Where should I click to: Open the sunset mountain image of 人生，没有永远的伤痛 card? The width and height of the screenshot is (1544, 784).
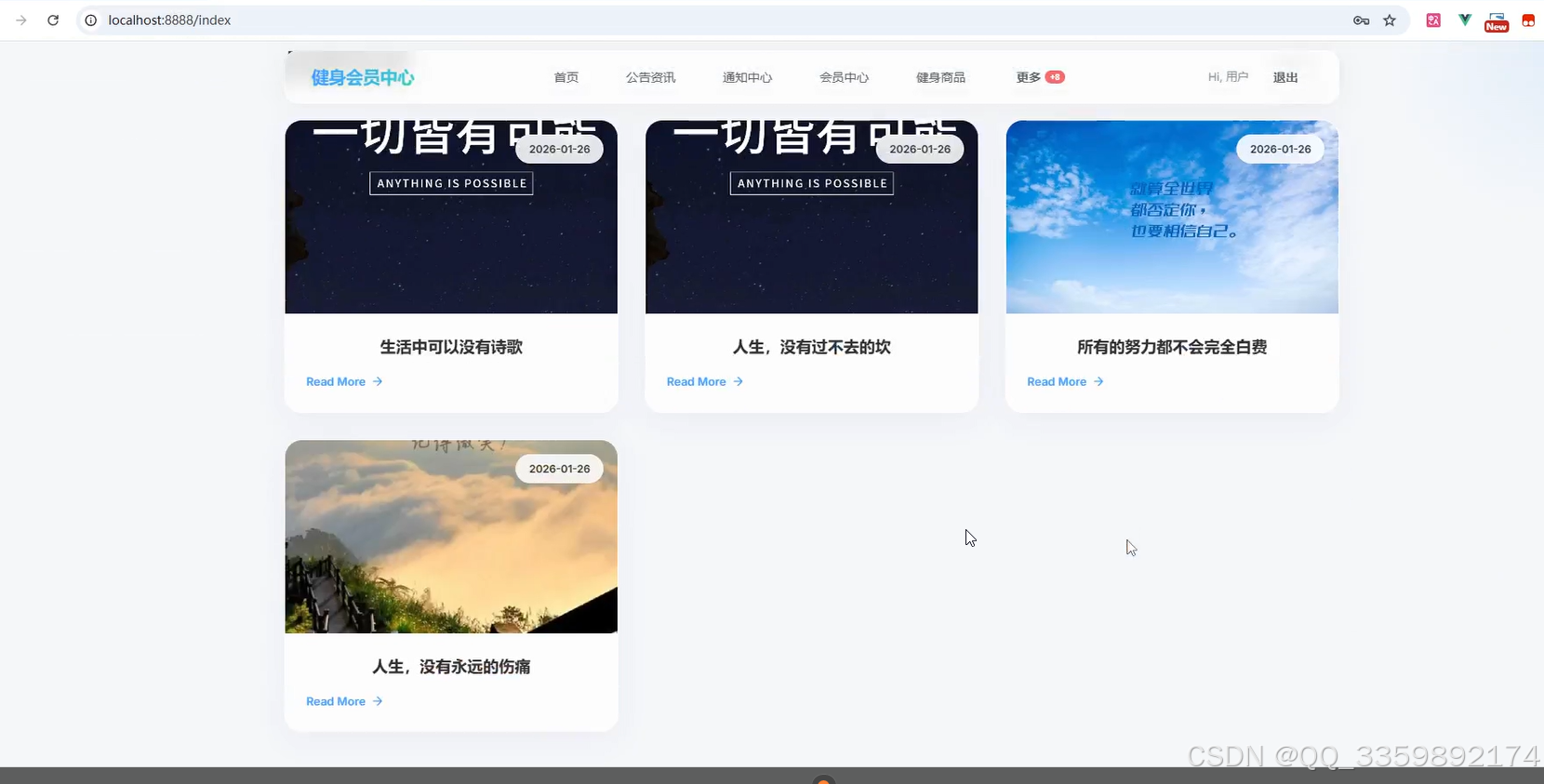pos(451,537)
